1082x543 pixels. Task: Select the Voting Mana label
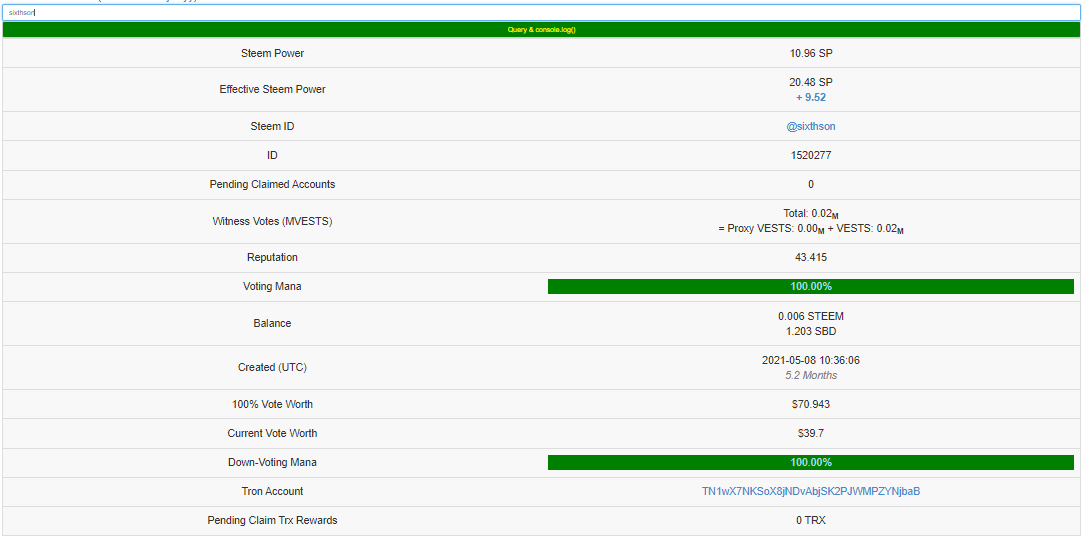(273, 286)
